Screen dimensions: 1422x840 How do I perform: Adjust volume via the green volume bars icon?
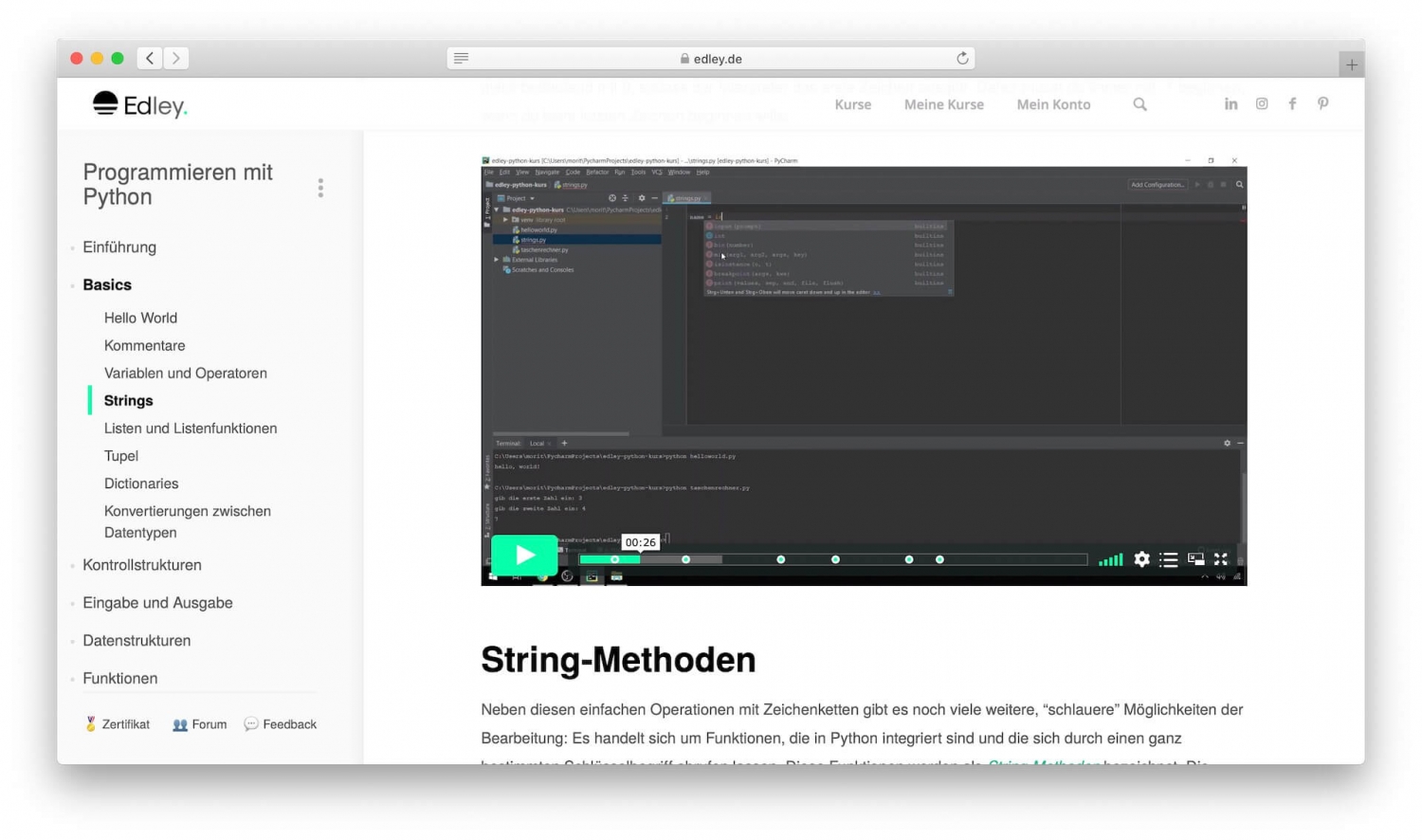1110,559
